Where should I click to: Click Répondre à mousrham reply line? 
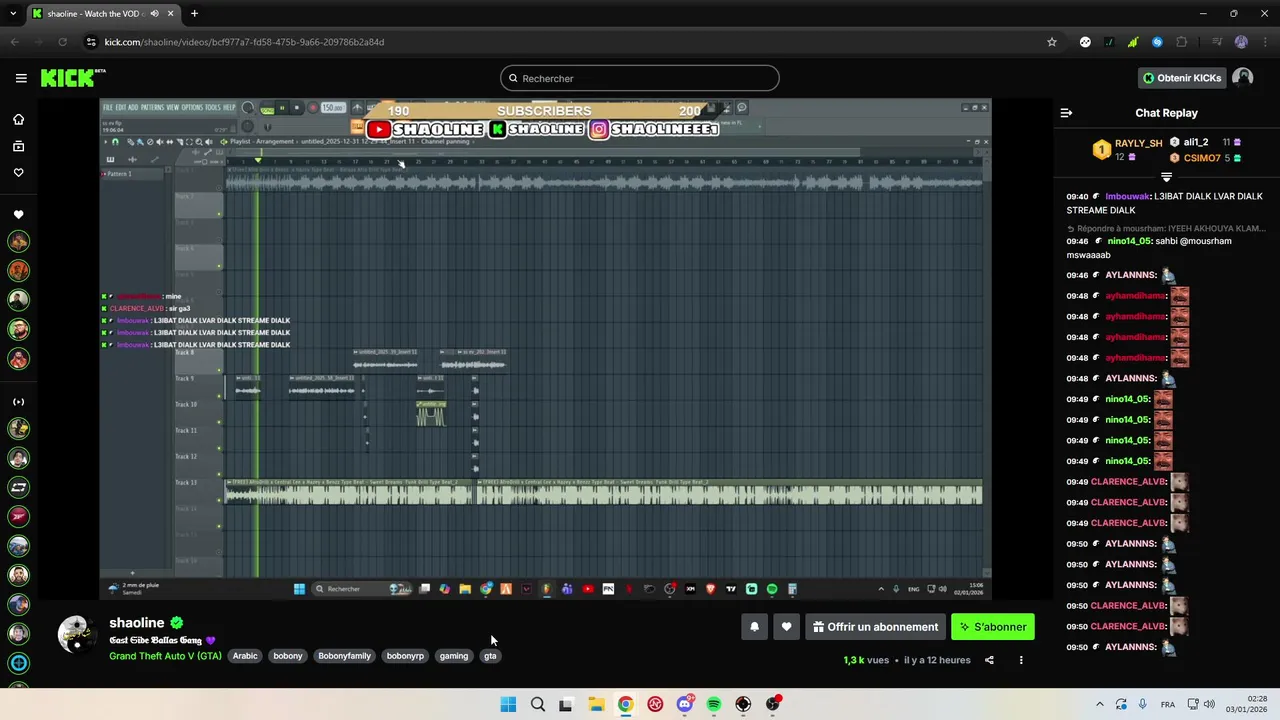tap(1166, 229)
